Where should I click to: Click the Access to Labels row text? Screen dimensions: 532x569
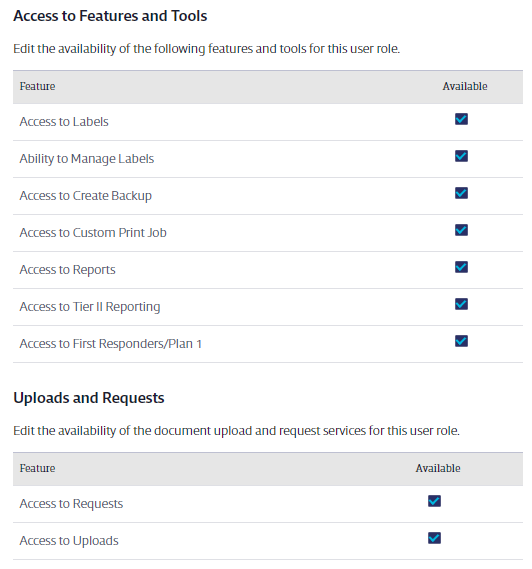(64, 122)
